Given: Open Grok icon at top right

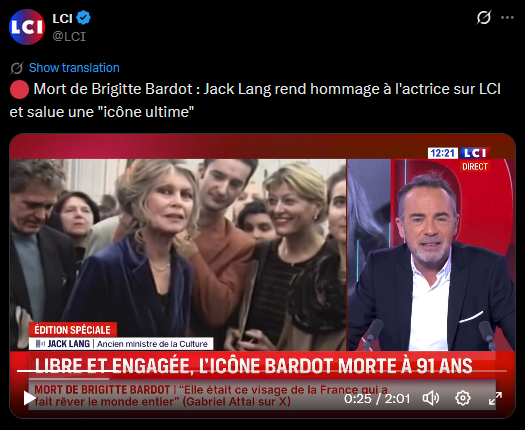Looking at the screenshot, I should click(484, 17).
